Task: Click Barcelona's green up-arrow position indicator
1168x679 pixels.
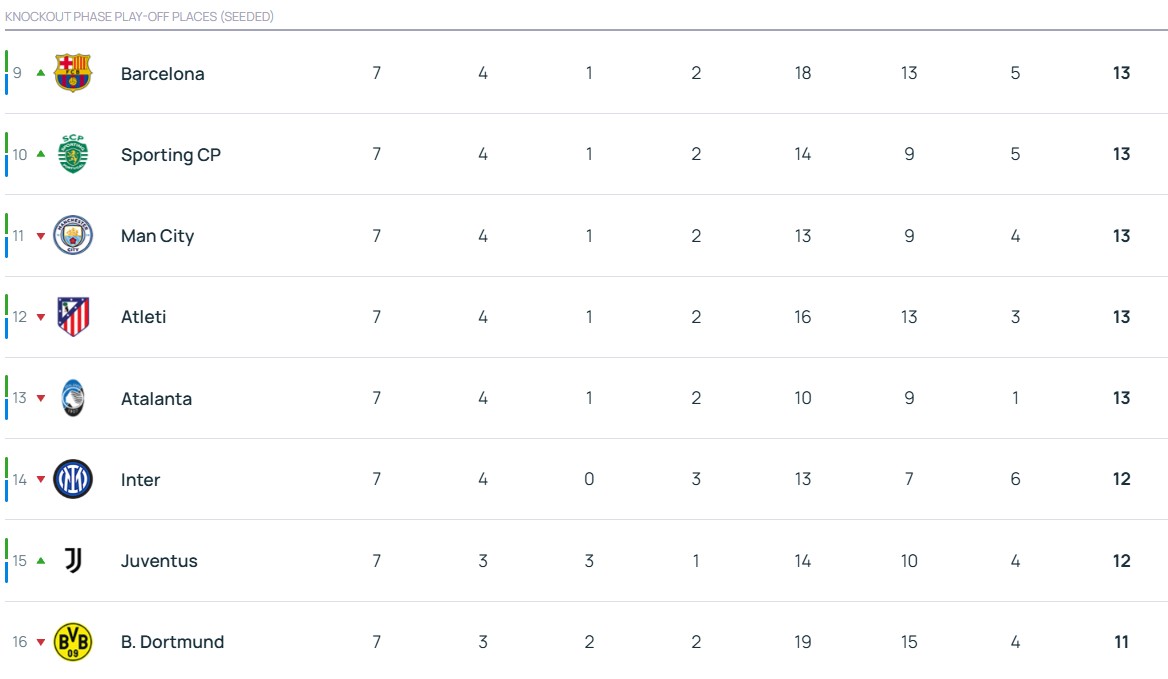Action: pos(41,73)
